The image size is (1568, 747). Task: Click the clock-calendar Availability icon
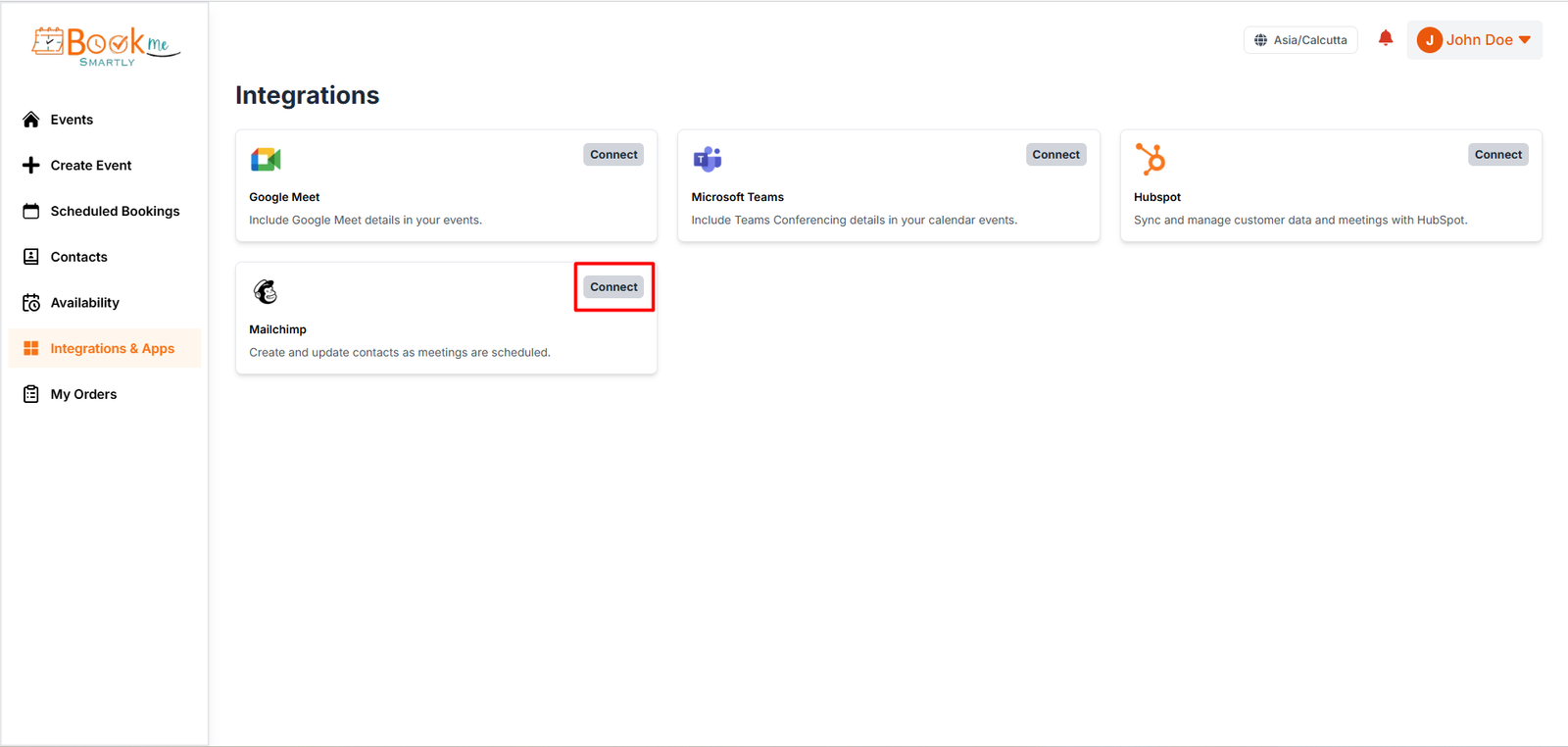31,303
